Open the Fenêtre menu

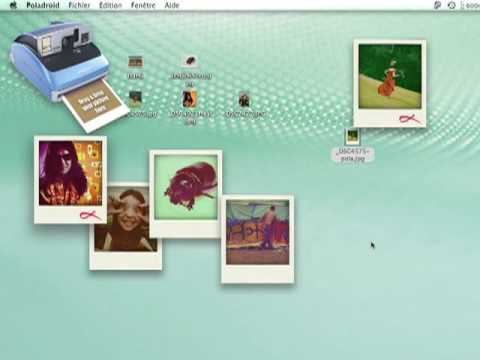click(143, 5)
